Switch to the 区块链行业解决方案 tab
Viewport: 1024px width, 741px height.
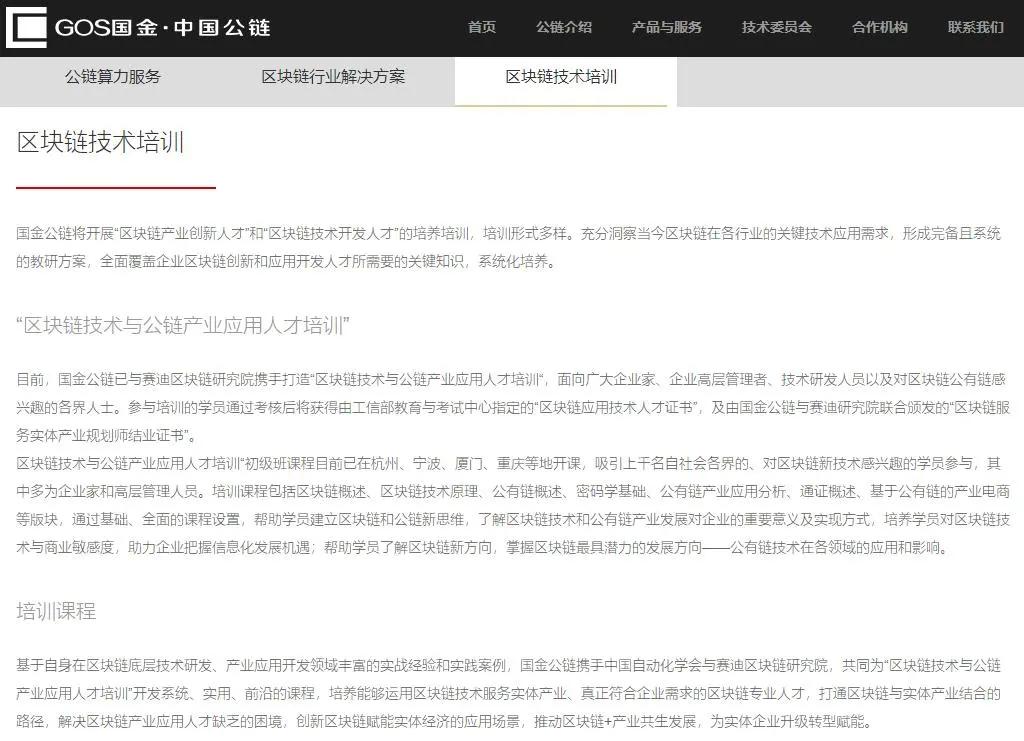[335, 75]
